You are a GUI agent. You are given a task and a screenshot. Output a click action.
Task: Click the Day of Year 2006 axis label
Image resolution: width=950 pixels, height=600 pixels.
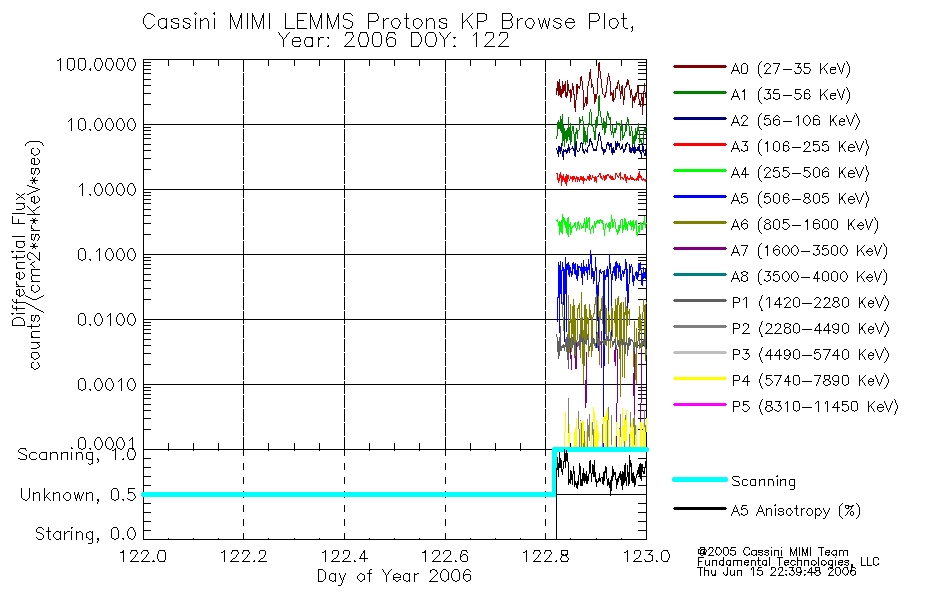[x=394, y=576]
